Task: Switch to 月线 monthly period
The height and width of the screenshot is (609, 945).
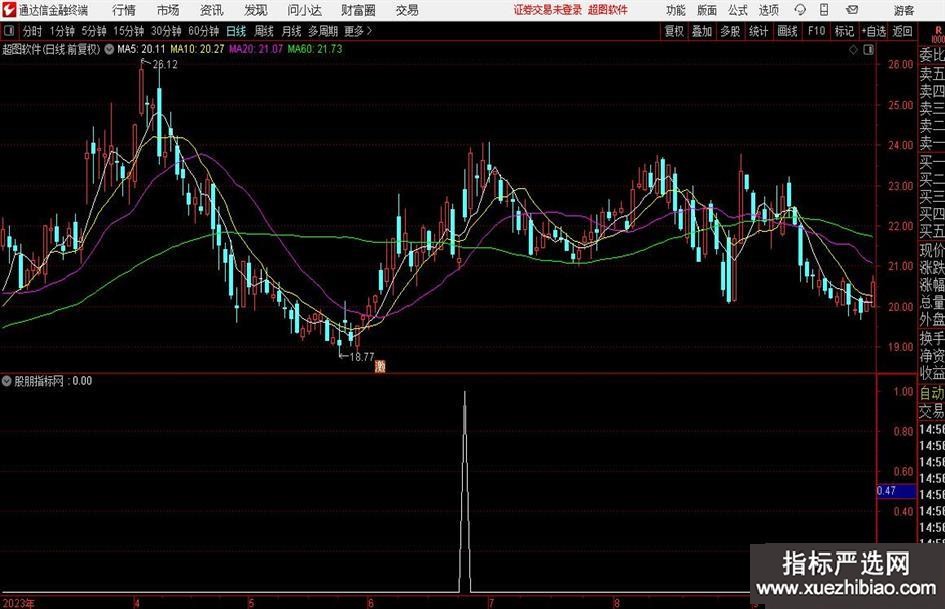Action: point(292,31)
